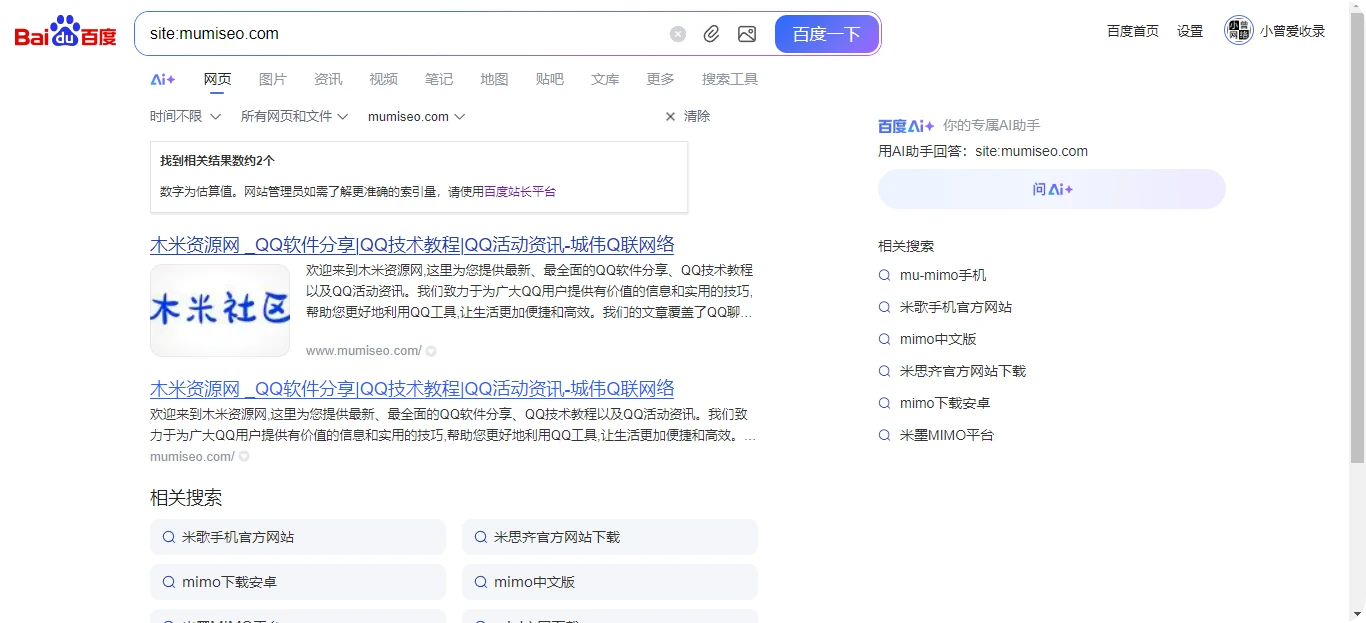
Task: Click the Baidu logo
Action: [66, 33]
